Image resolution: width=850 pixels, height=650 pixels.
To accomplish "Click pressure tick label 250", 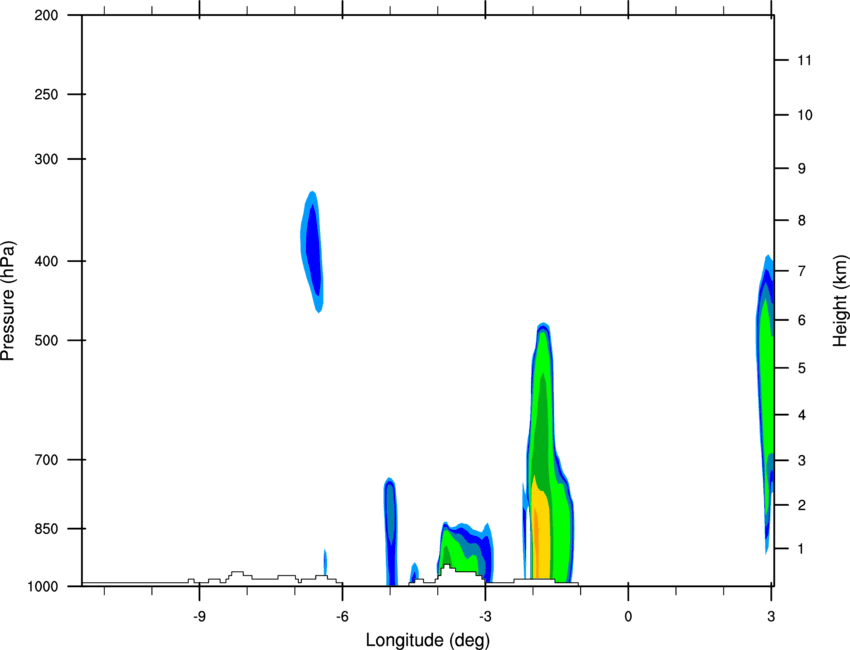I will pos(46,94).
